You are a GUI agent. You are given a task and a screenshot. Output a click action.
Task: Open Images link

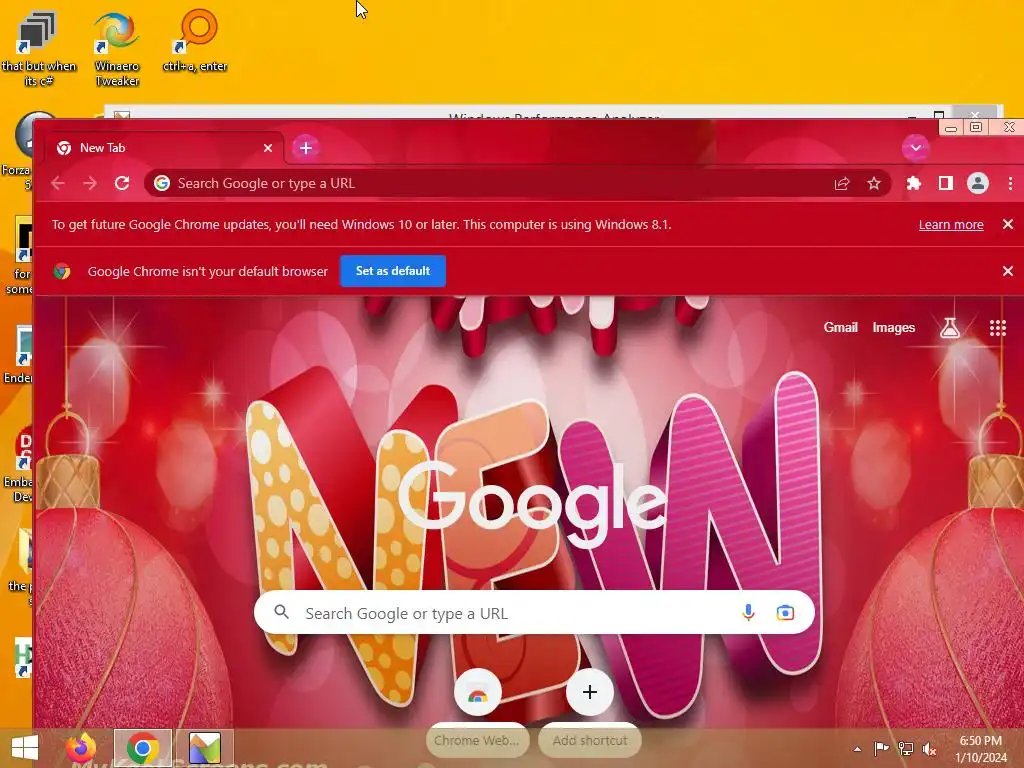[893, 327]
